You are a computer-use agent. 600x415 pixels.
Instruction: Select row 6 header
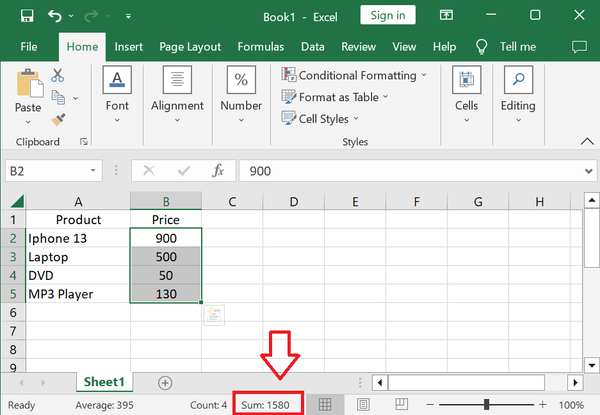pyautogui.click(x=13, y=312)
